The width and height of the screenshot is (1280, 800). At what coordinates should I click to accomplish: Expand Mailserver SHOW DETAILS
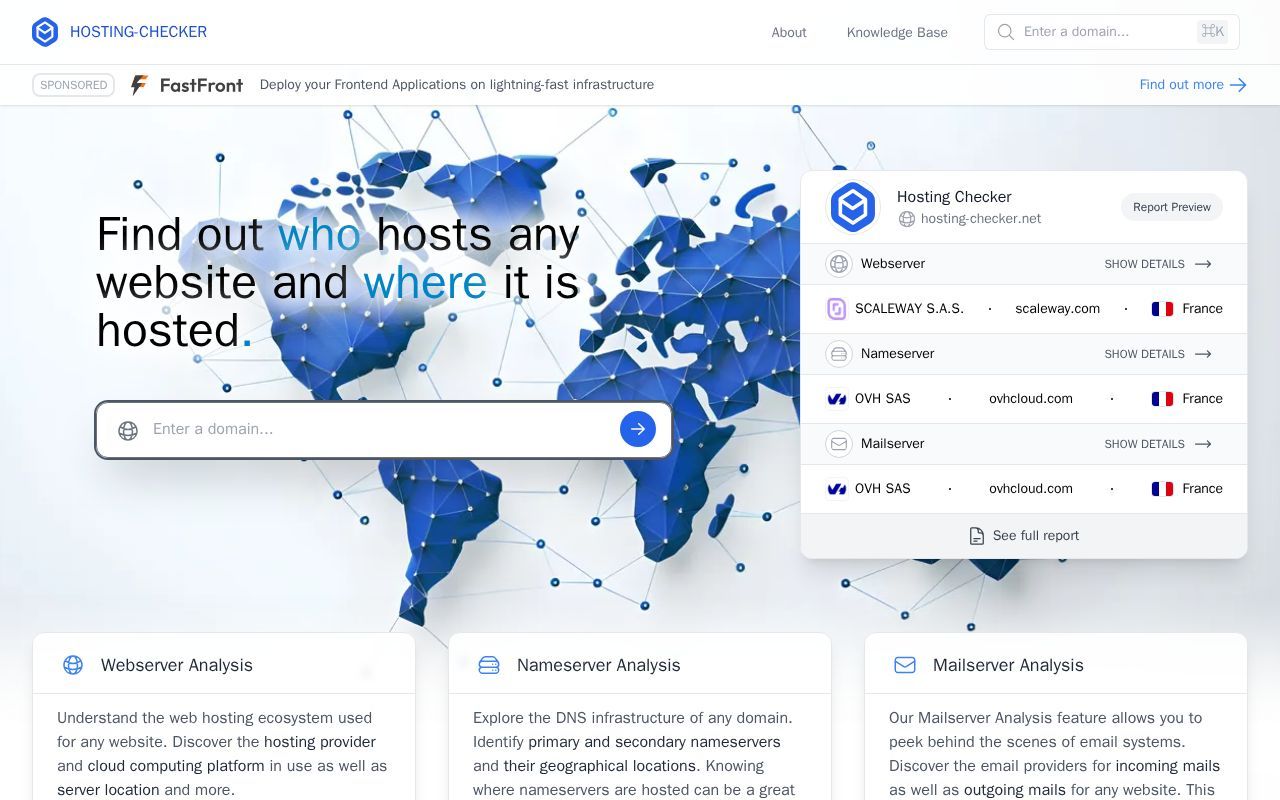pos(1158,444)
